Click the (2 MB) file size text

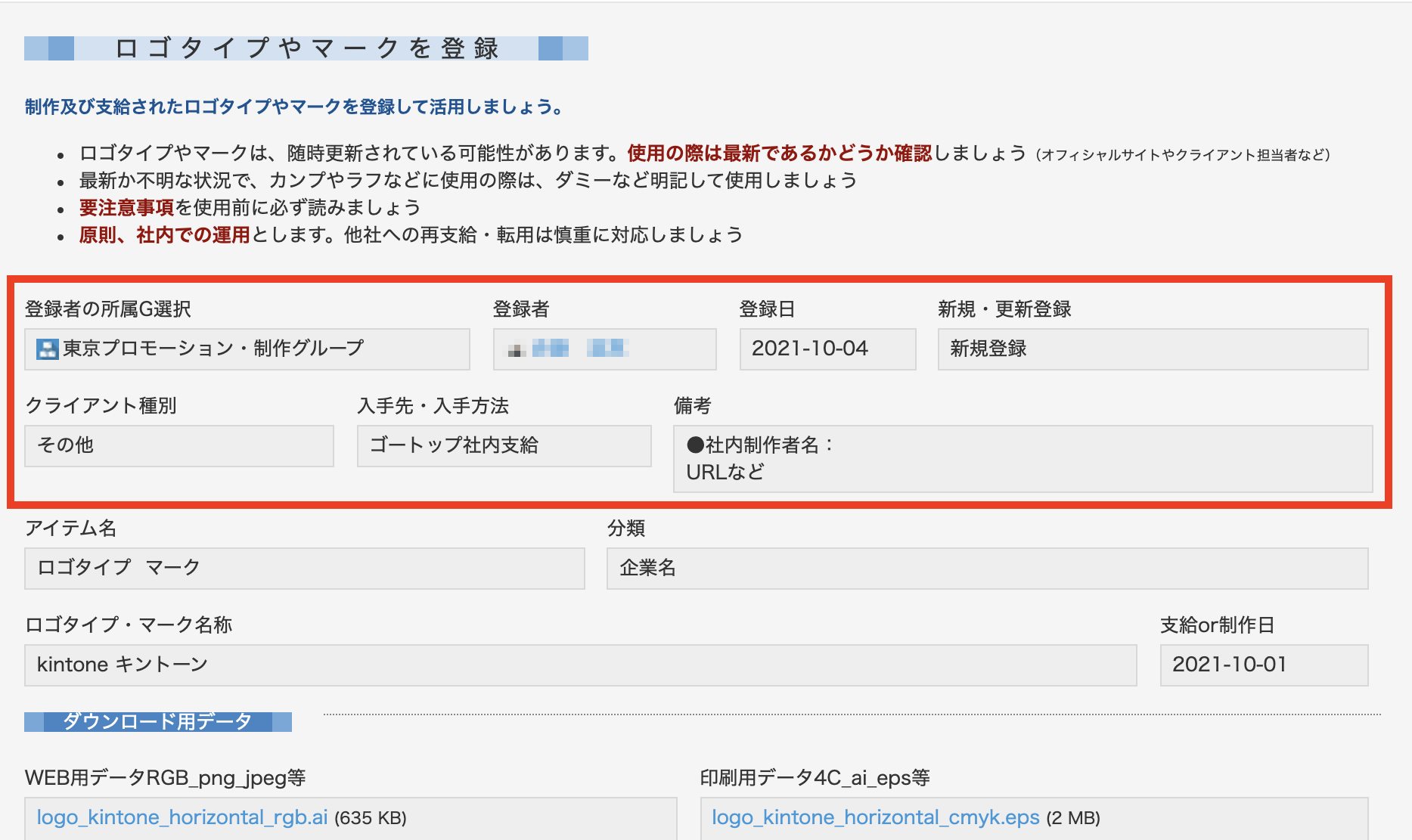coord(1073,818)
